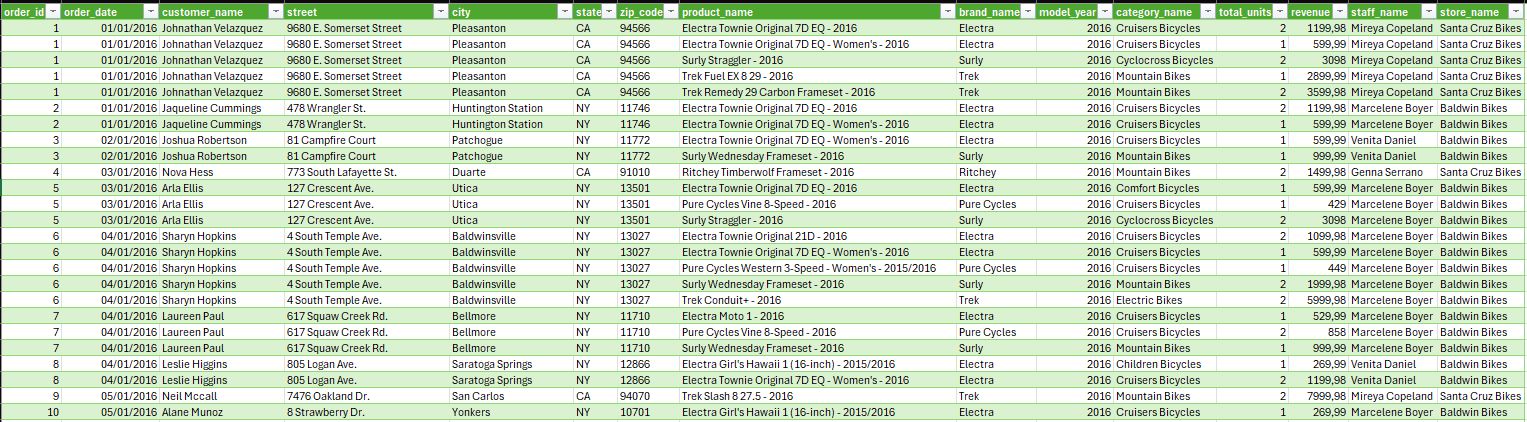1527x422 pixels.
Task: Click the revenue cell '1099,98'
Action: click(1318, 236)
